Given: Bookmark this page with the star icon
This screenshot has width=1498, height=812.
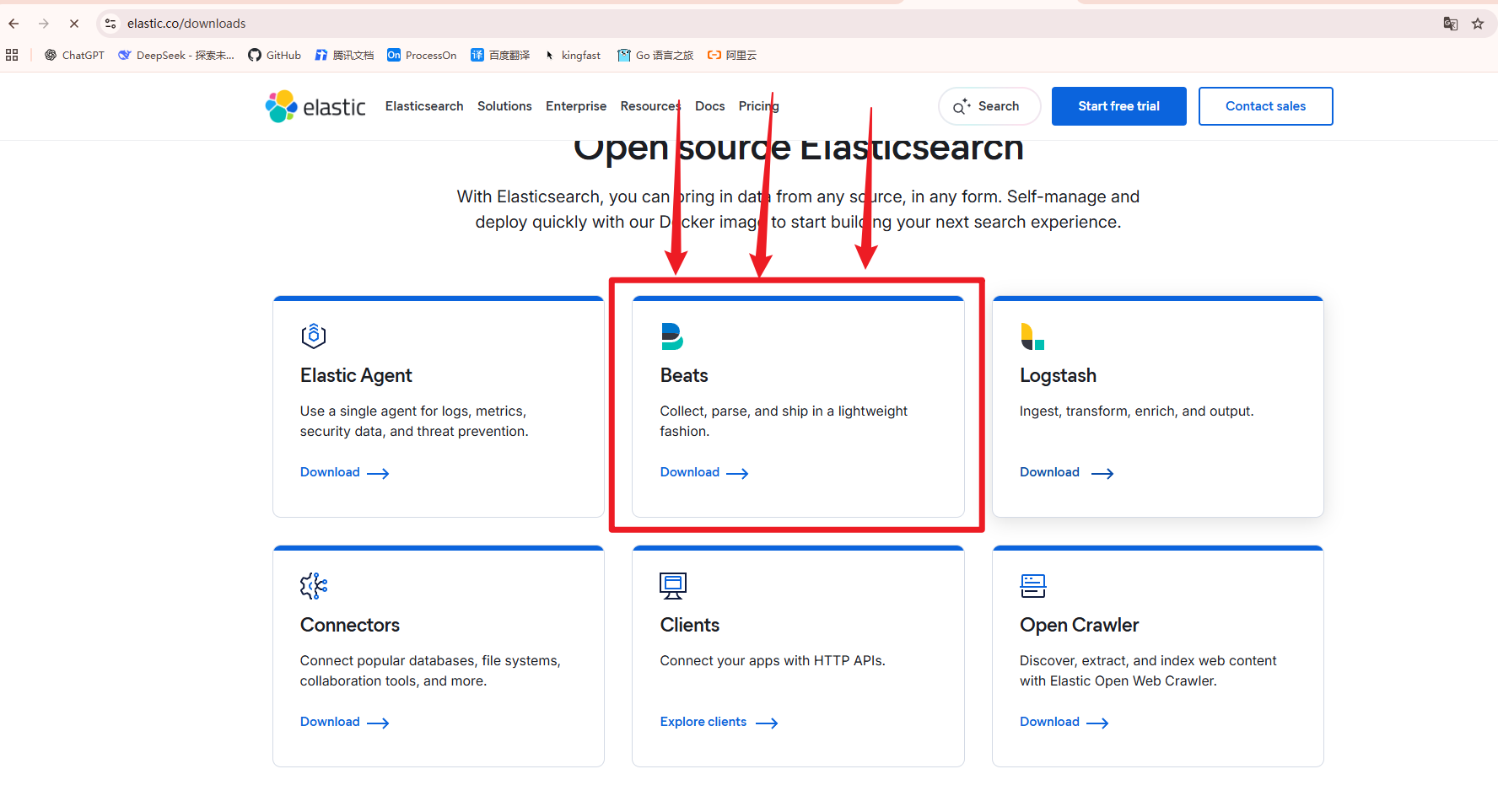Looking at the screenshot, I should pos(1478,24).
